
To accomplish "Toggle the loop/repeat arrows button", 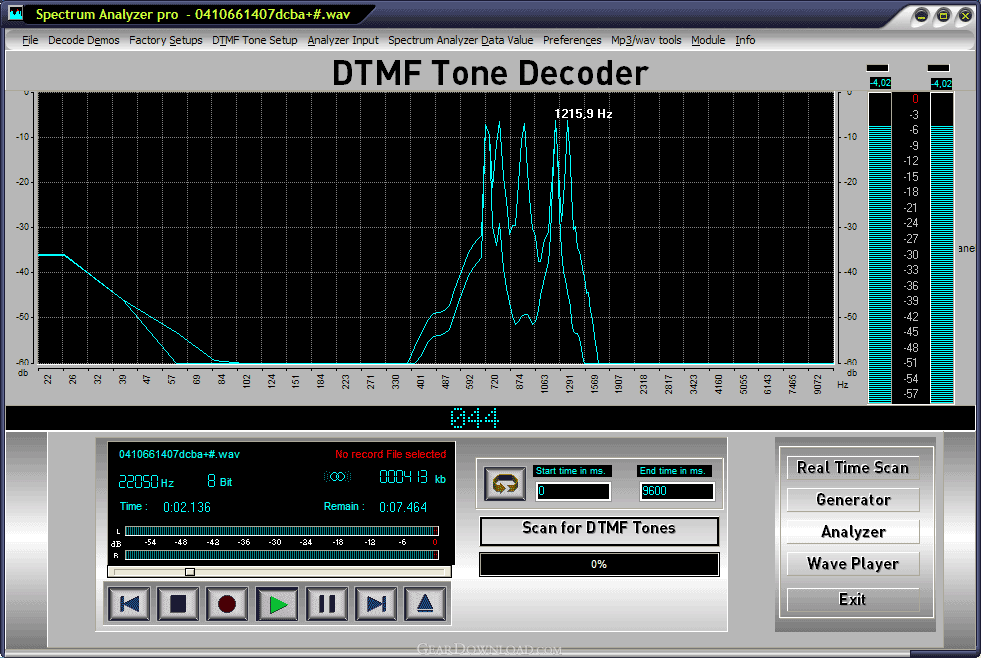I will click(x=505, y=483).
